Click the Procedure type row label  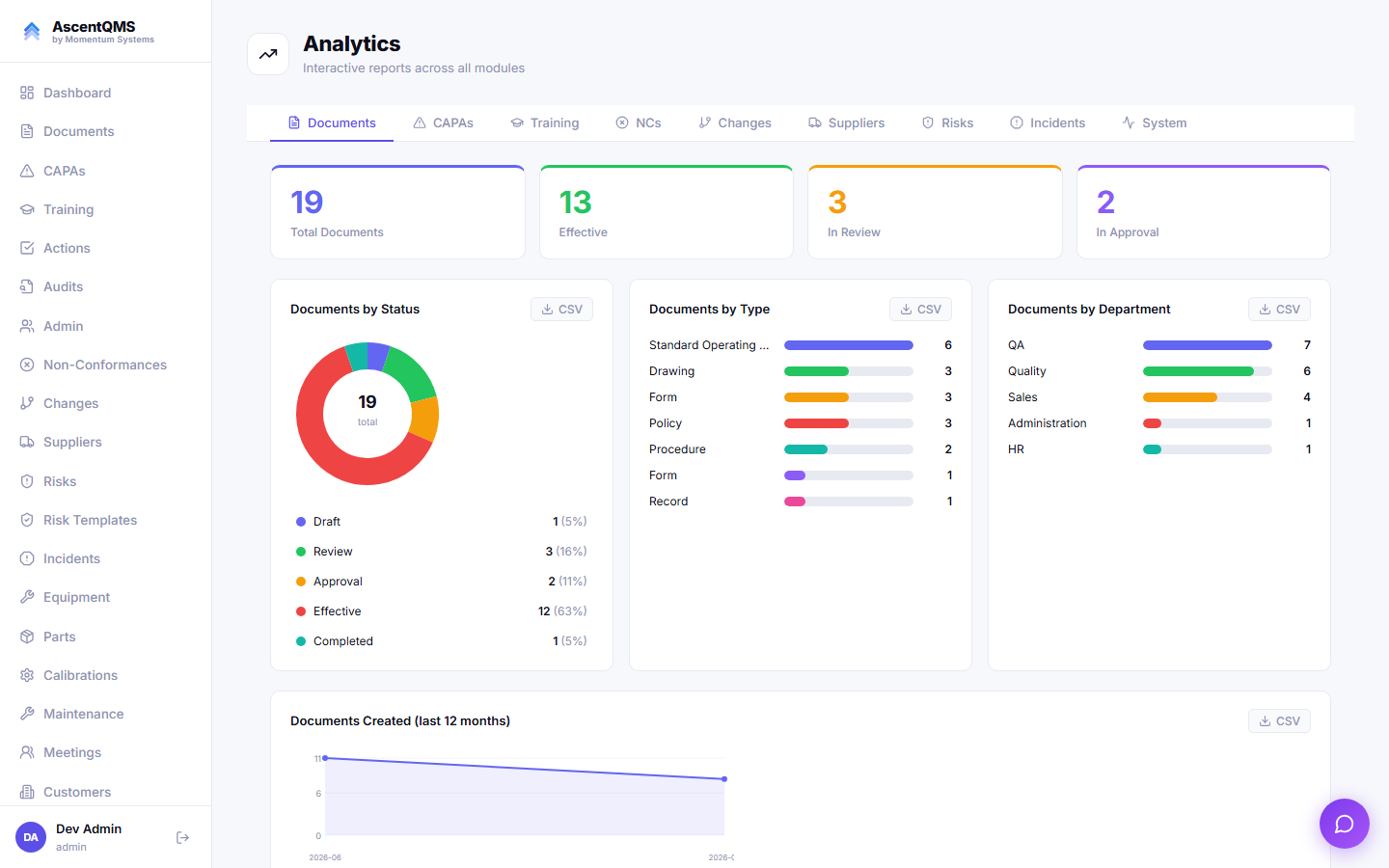(x=677, y=449)
